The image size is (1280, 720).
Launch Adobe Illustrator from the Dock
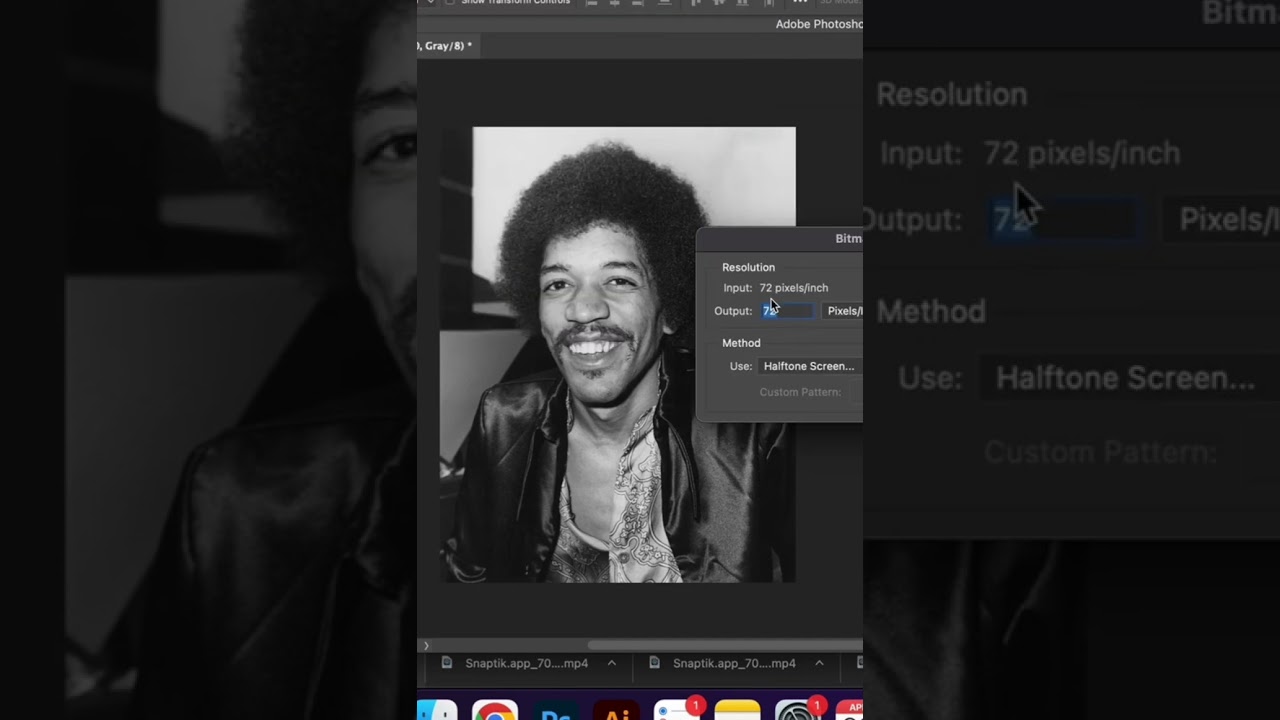[x=617, y=712]
